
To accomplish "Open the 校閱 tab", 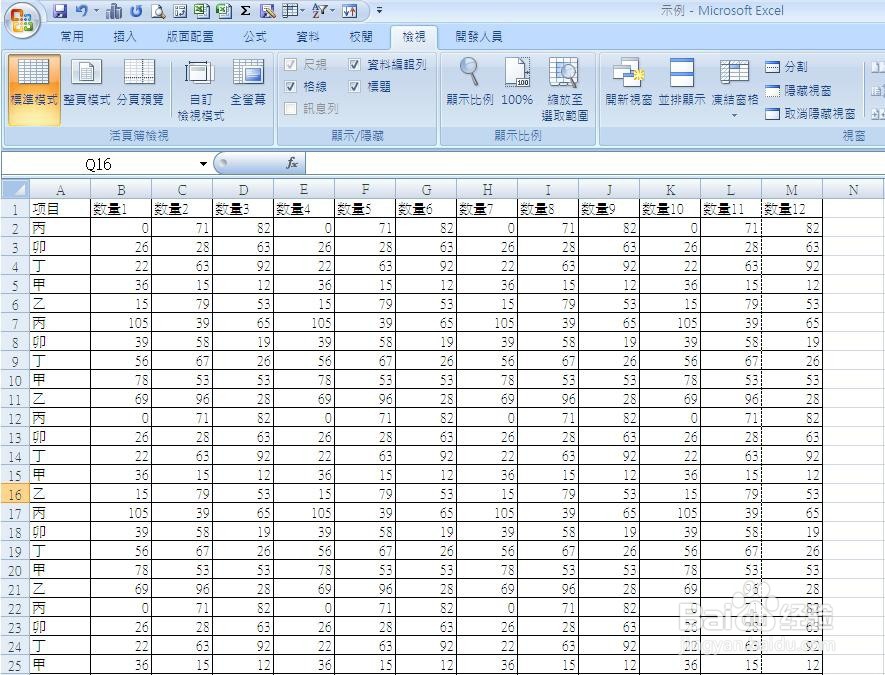I will (x=361, y=37).
